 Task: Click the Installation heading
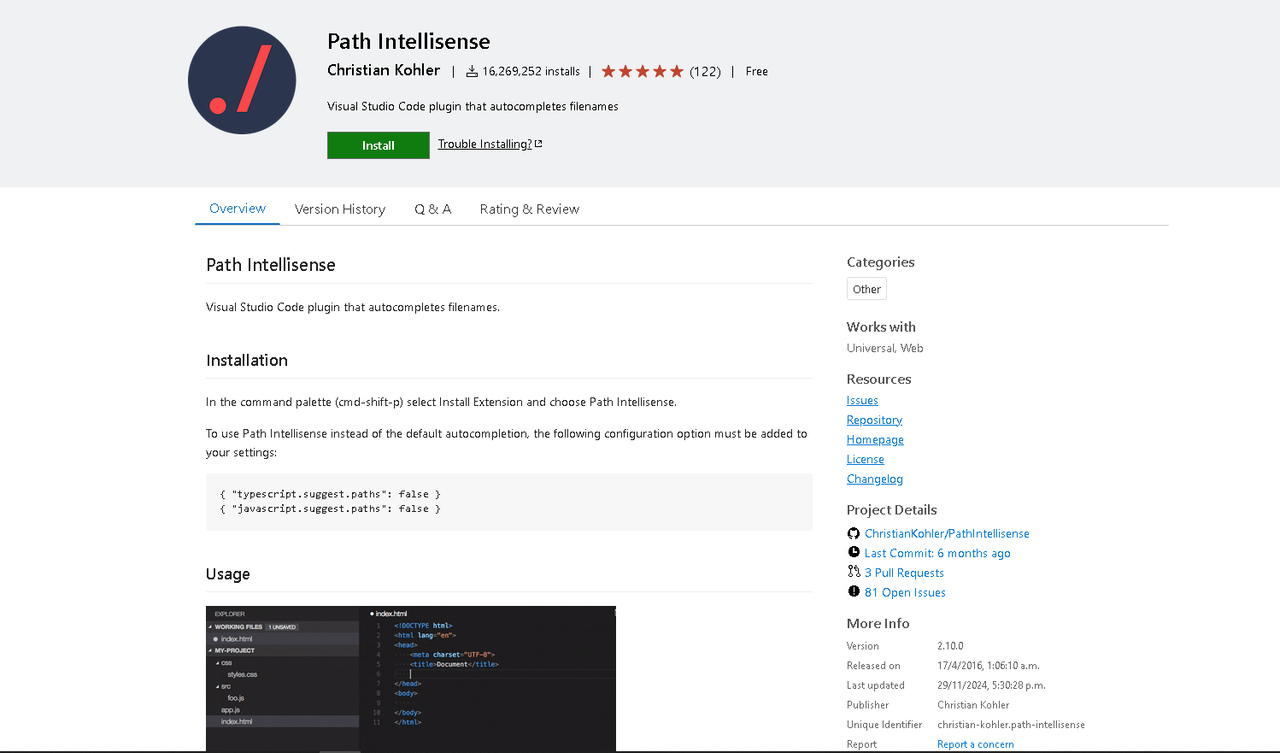247,360
